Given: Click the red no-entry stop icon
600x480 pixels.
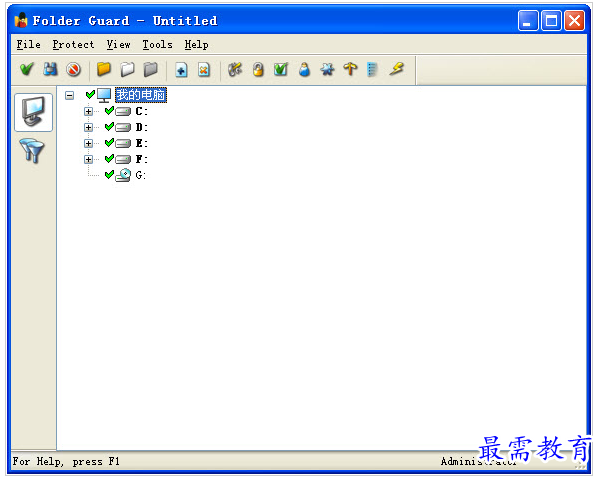Looking at the screenshot, I should (73, 70).
